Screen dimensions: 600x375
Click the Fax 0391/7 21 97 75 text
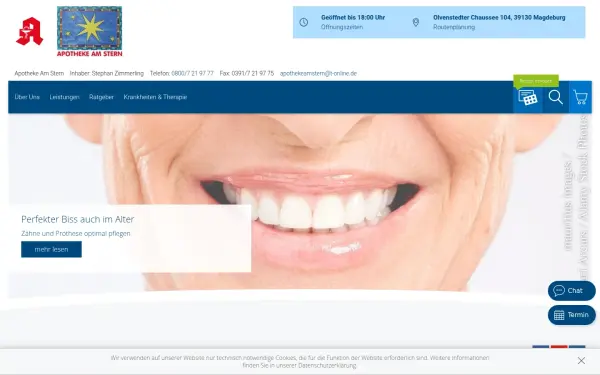[x=247, y=73]
